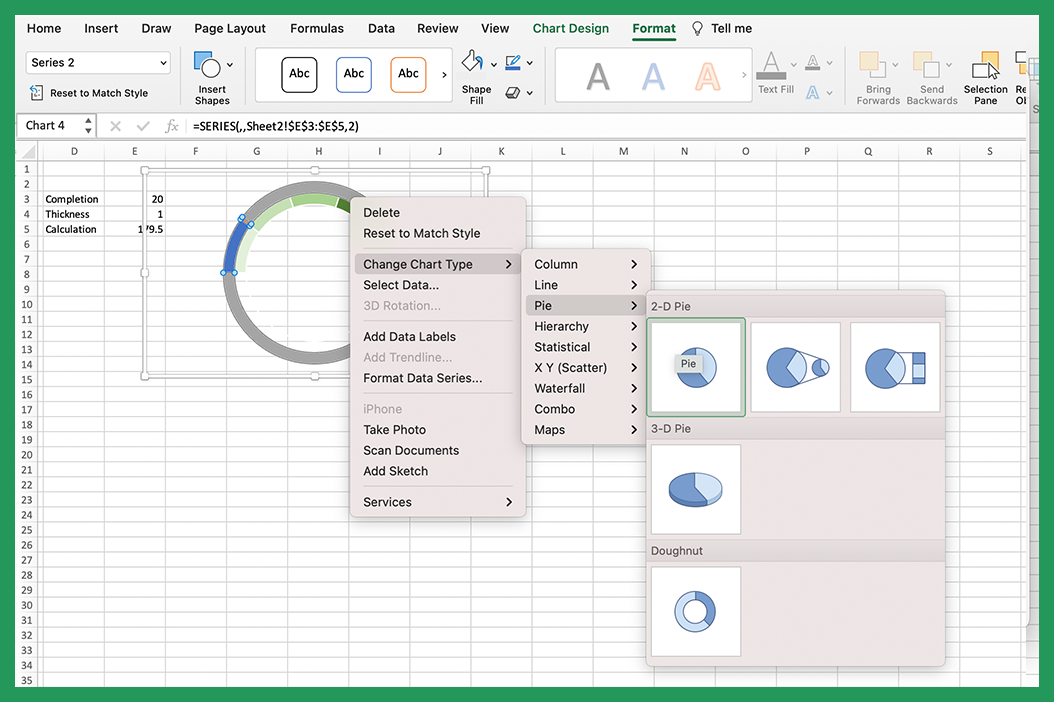Select cell containing Completion
This screenshot has width=1054, height=702.
click(74, 199)
